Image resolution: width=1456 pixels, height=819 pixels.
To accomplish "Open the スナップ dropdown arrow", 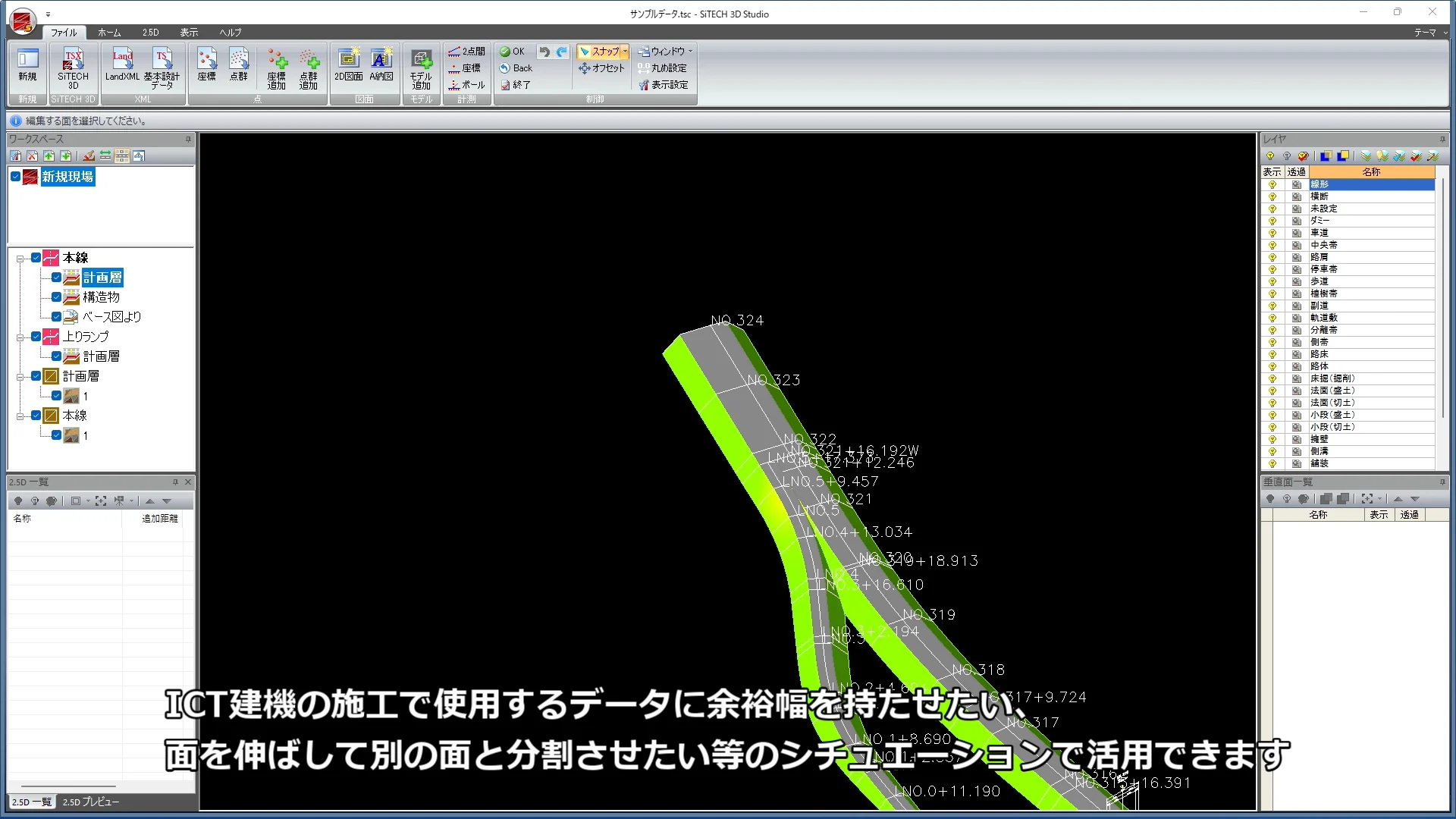I will click(x=625, y=52).
